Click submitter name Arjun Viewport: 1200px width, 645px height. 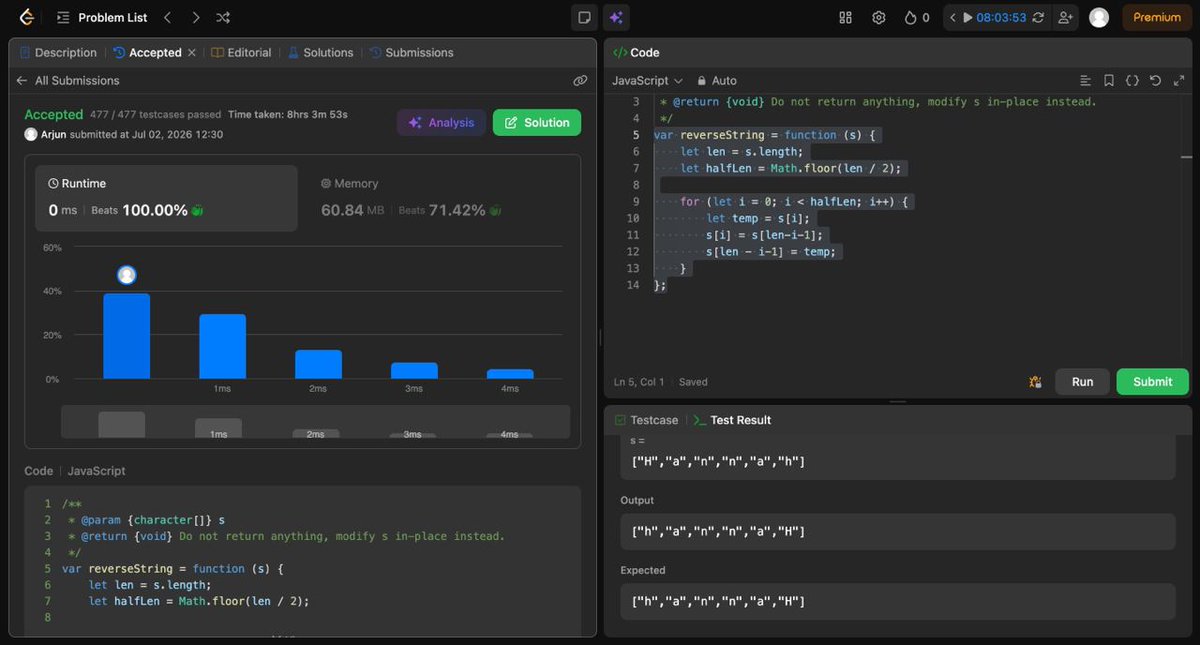click(54, 134)
